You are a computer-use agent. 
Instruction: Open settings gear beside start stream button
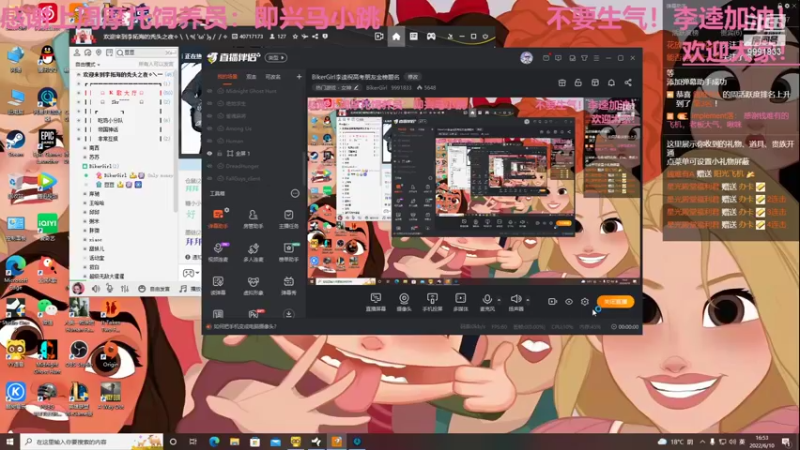585,302
